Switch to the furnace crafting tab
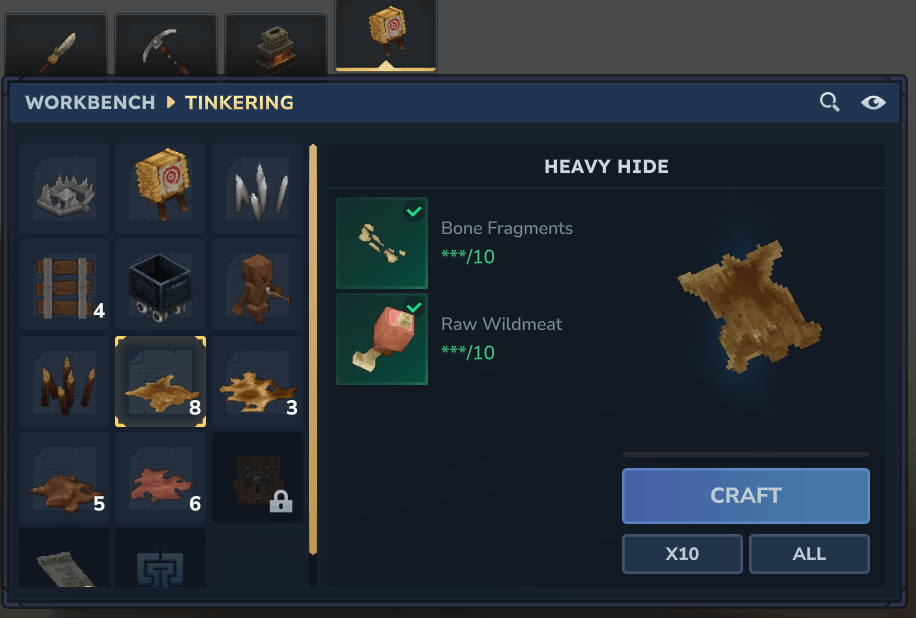 click(276, 46)
